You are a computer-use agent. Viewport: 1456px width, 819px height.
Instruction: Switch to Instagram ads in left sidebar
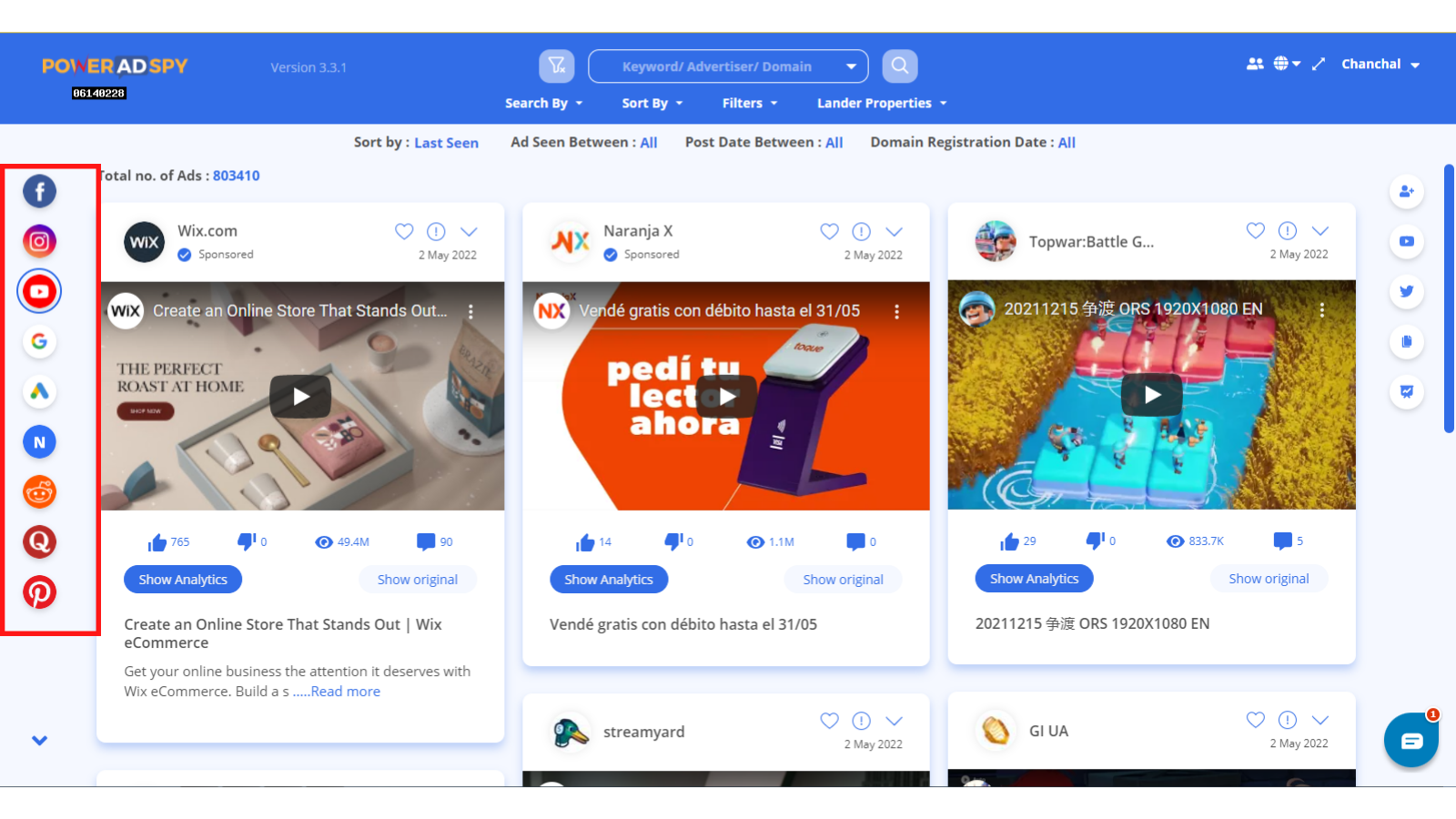pos(39,241)
